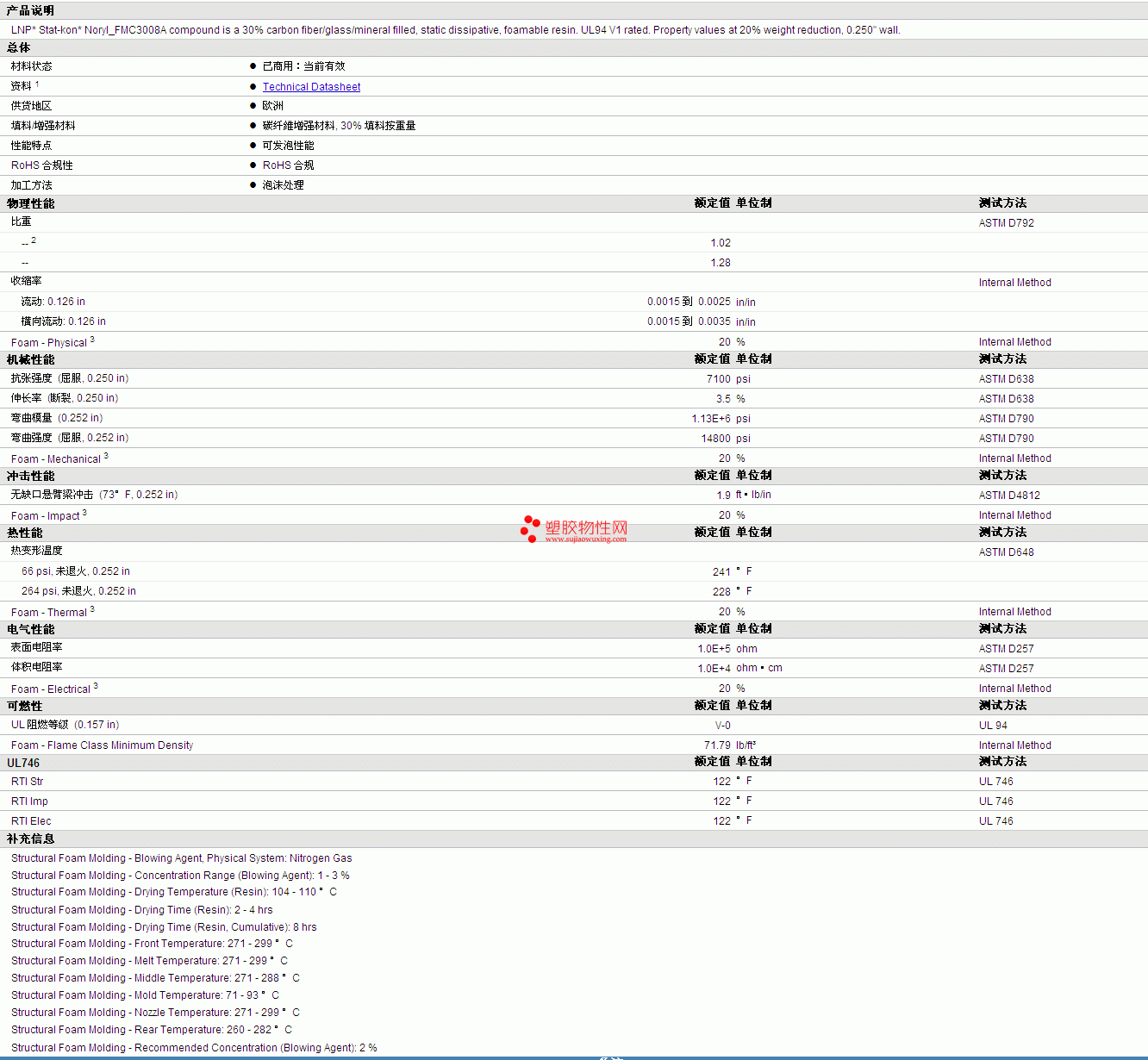Select the 'Foam - Impact' row label
The image size is (1148, 1060).
click(49, 515)
